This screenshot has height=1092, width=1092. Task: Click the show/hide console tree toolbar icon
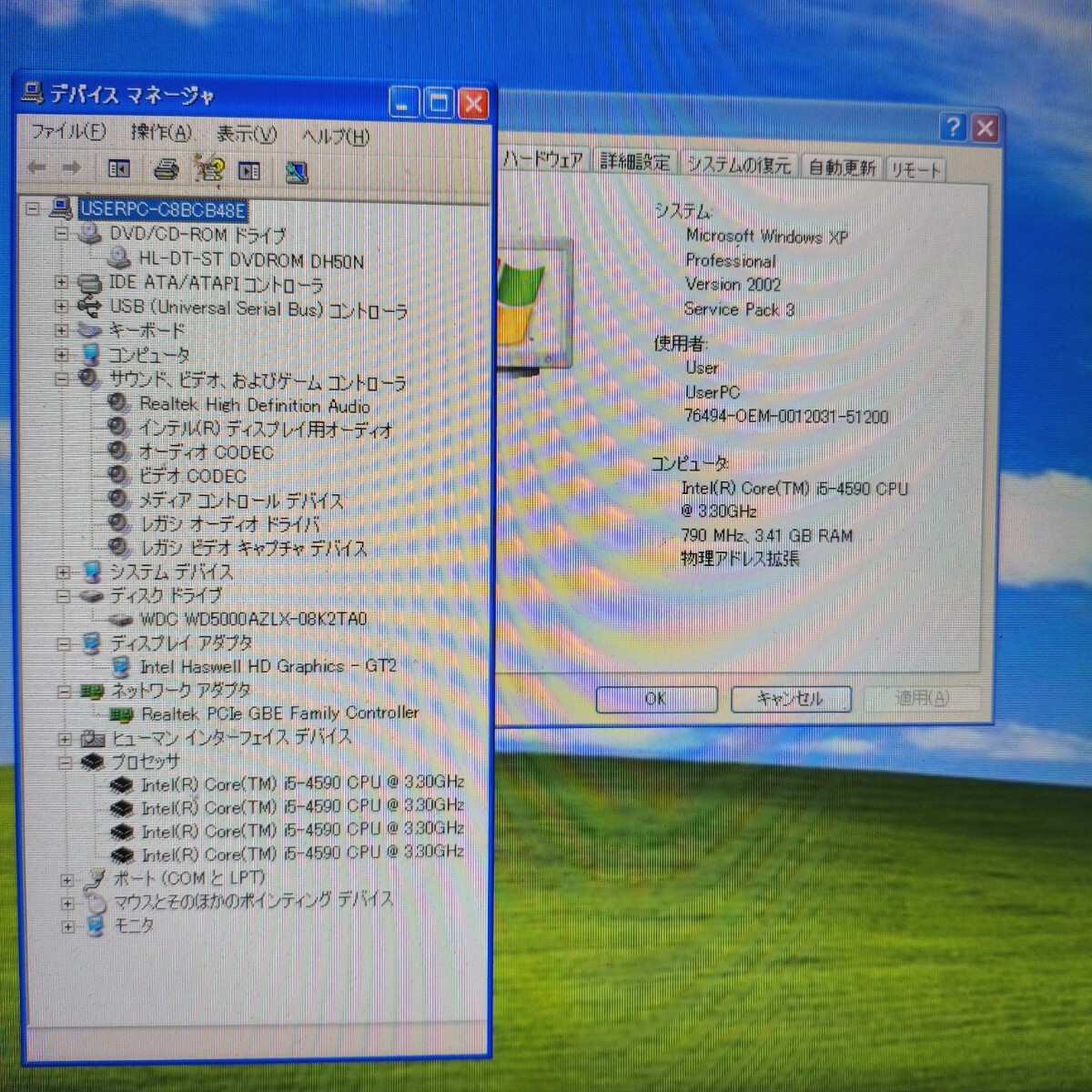pos(119,169)
